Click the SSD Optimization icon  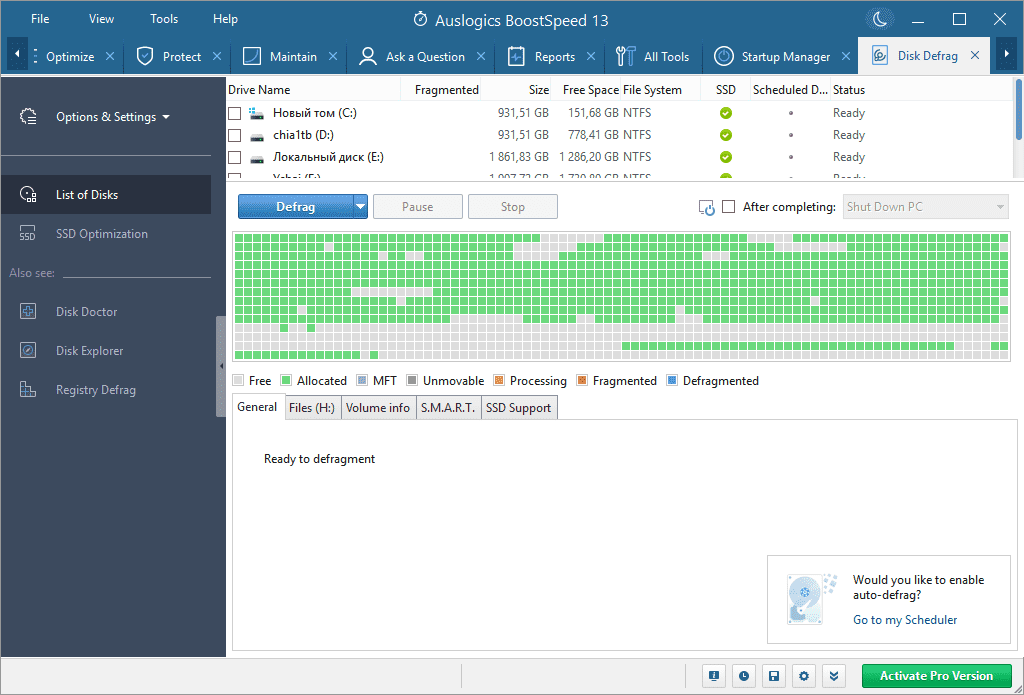click(x=27, y=234)
